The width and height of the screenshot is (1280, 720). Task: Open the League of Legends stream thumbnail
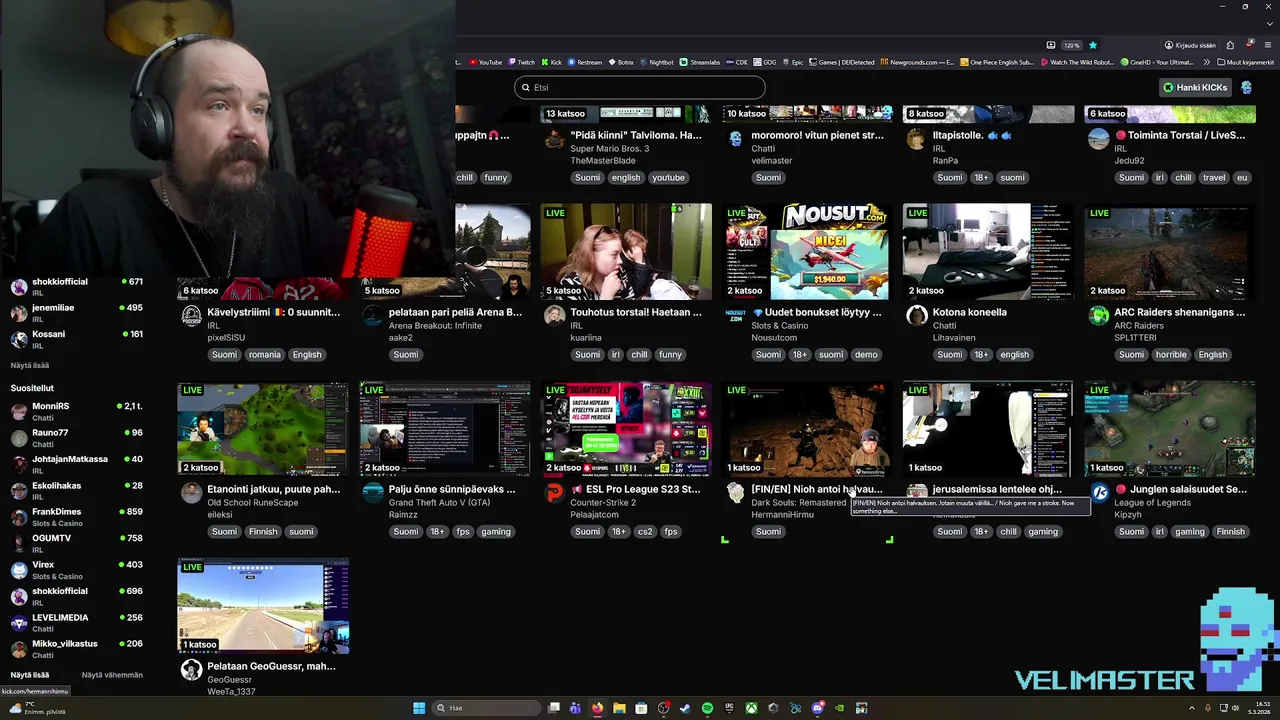point(1170,428)
